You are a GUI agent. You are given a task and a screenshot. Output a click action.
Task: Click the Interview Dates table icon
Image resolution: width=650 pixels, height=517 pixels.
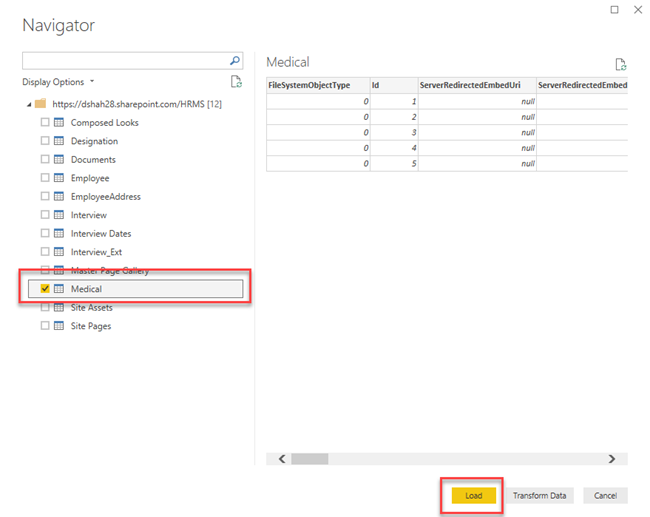(59, 233)
